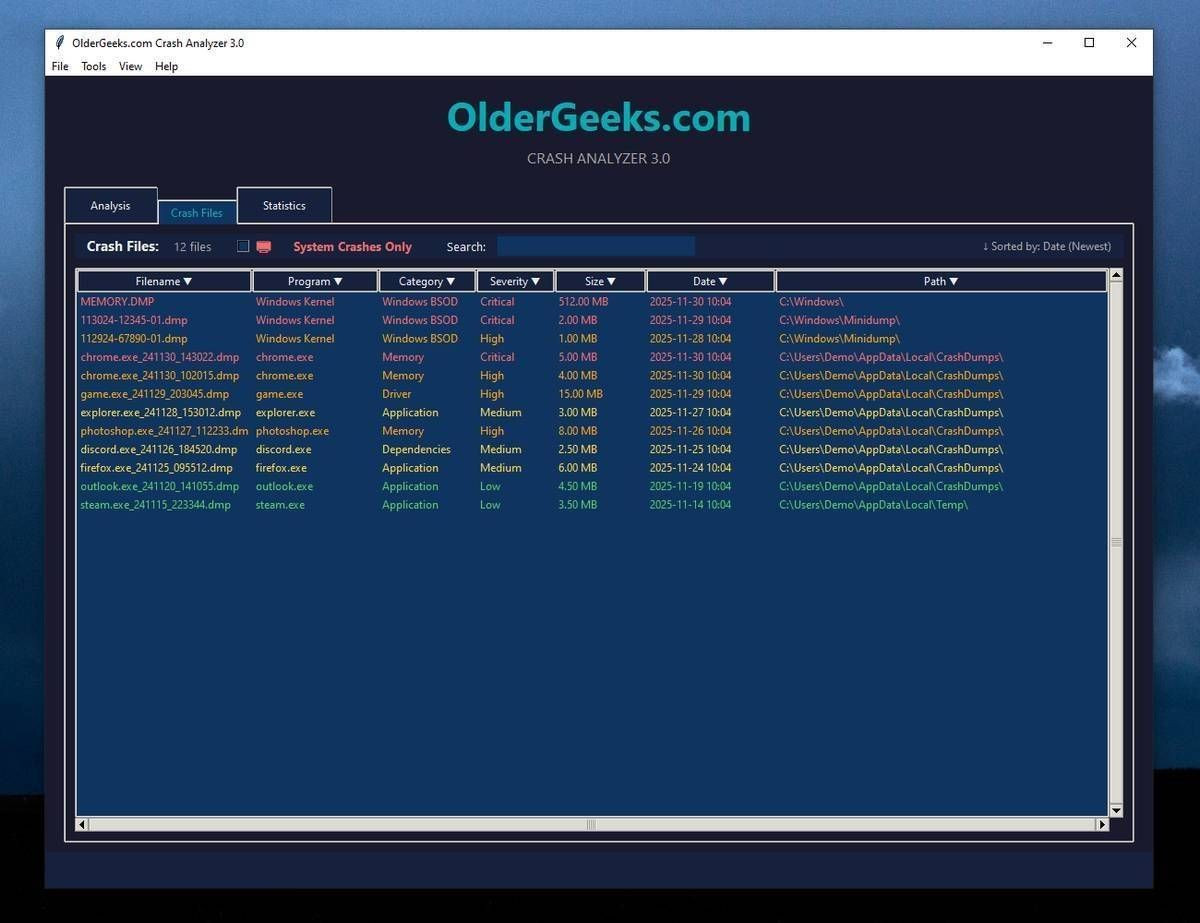Open the File menu

click(60, 66)
